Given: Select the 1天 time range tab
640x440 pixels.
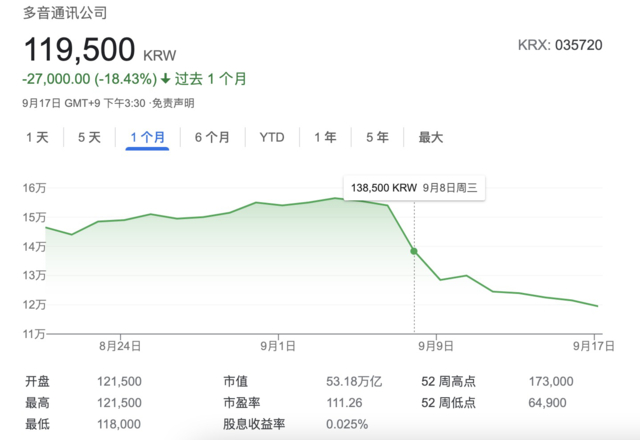Looking at the screenshot, I should (x=37, y=137).
